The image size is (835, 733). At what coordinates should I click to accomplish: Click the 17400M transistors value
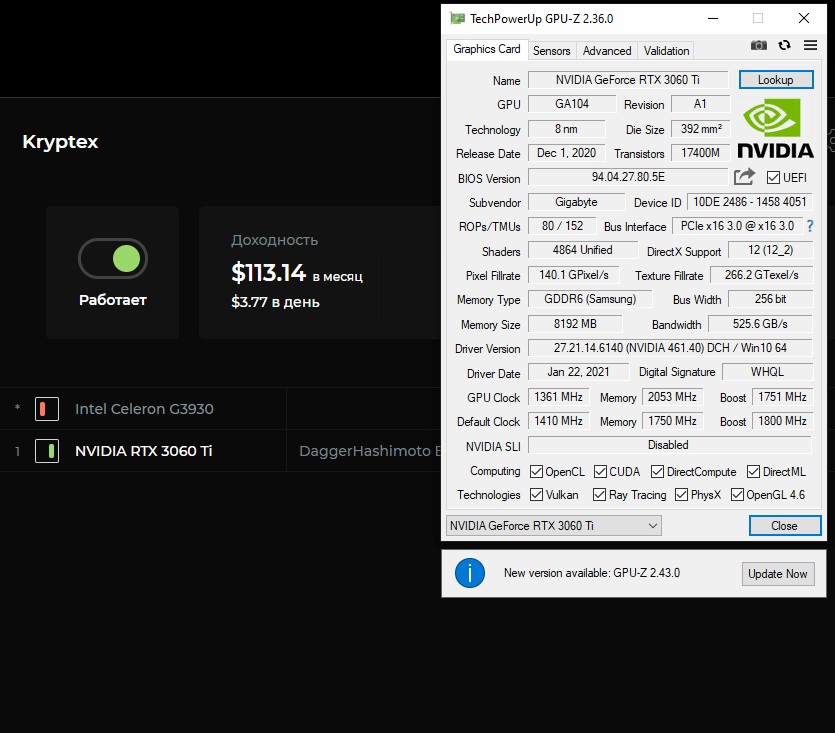(701, 153)
